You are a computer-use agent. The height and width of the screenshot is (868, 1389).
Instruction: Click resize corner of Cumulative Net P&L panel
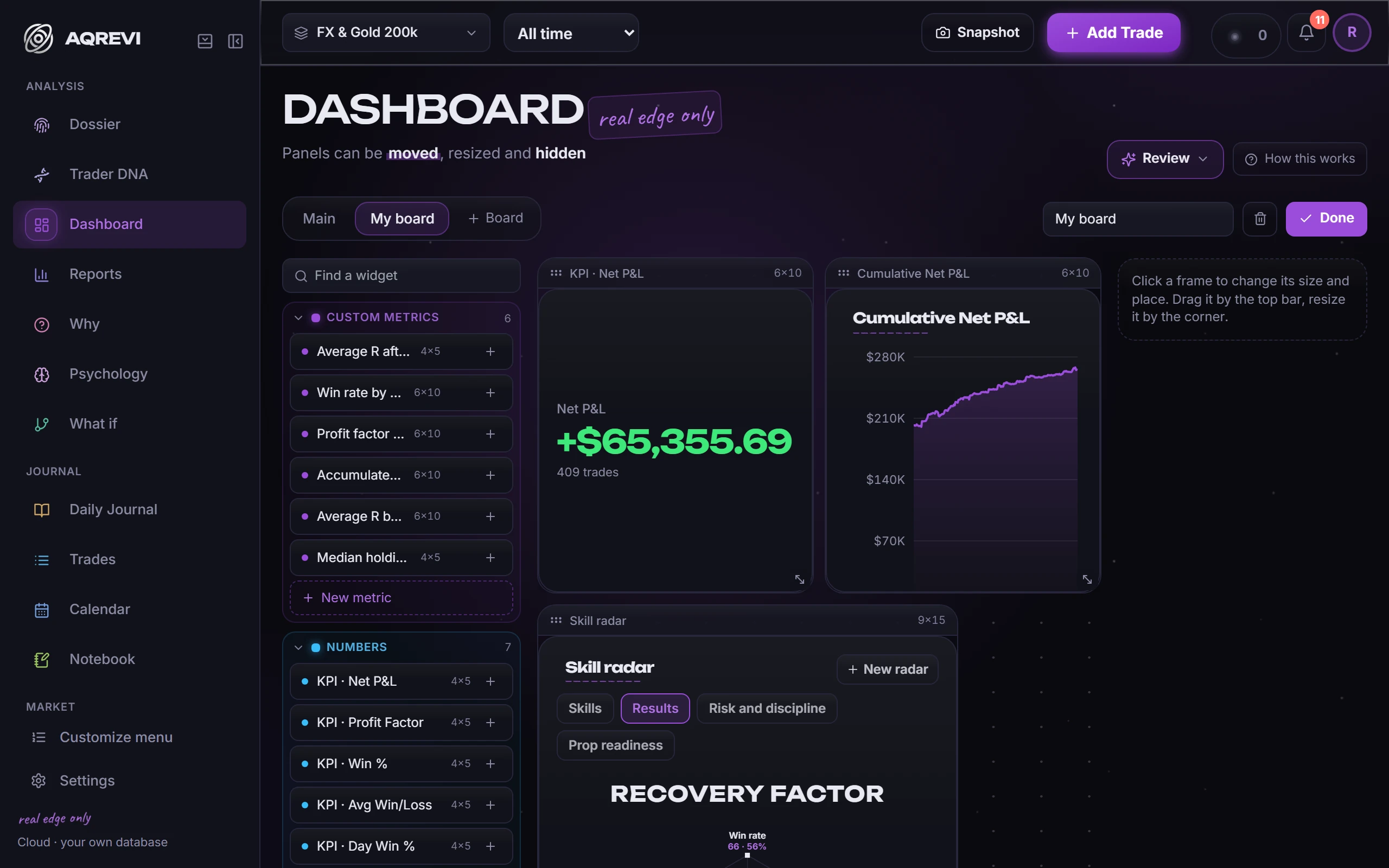[1087, 579]
